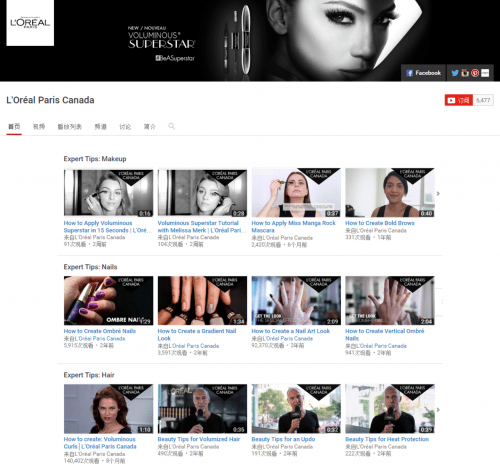Viewport: 500px width, 472px height.
Task: Show next videos in Nails row
Action: [x=442, y=302]
